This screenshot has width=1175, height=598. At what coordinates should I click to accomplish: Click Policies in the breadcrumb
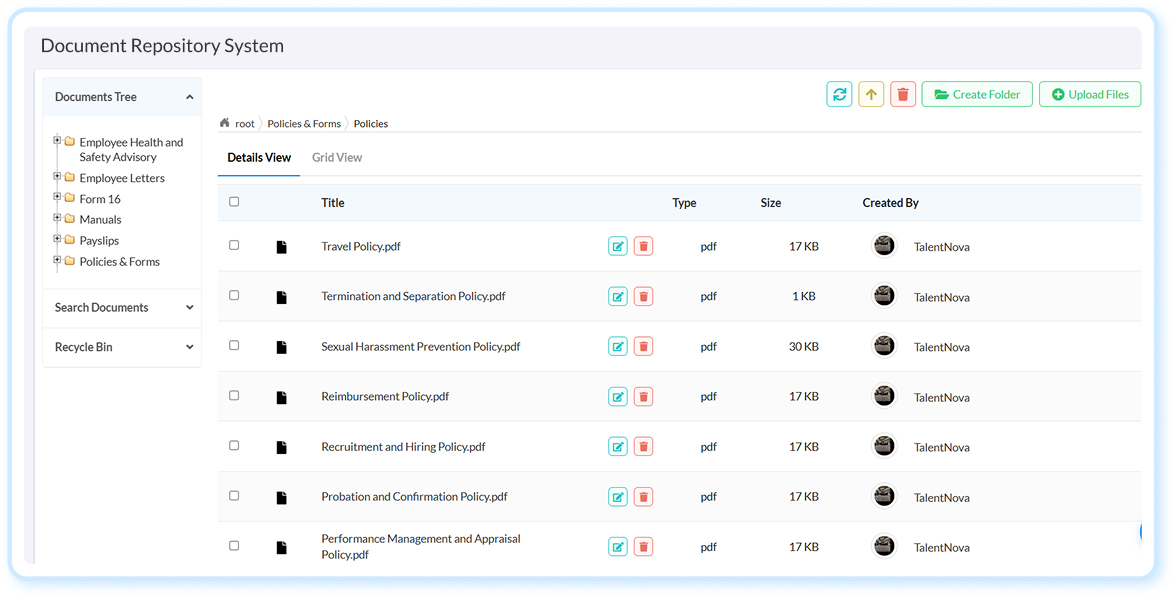pyautogui.click(x=371, y=124)
